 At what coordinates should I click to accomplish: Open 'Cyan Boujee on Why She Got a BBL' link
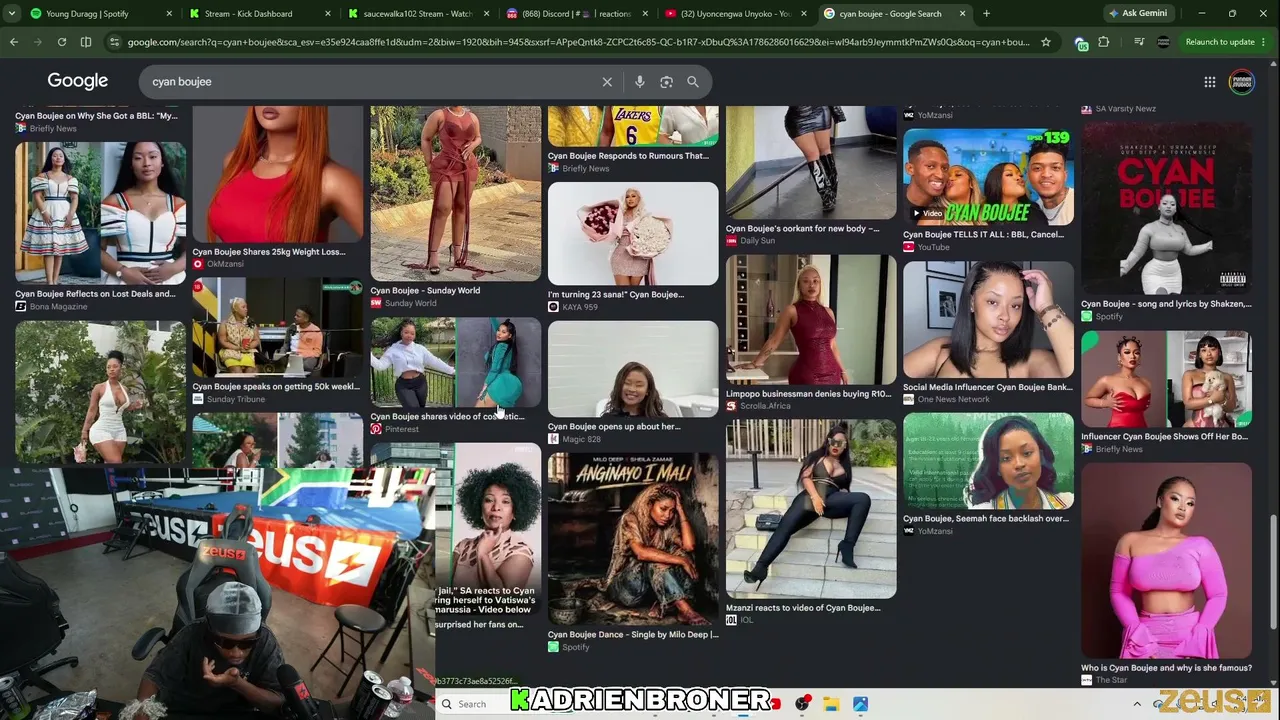coord(96,116)
